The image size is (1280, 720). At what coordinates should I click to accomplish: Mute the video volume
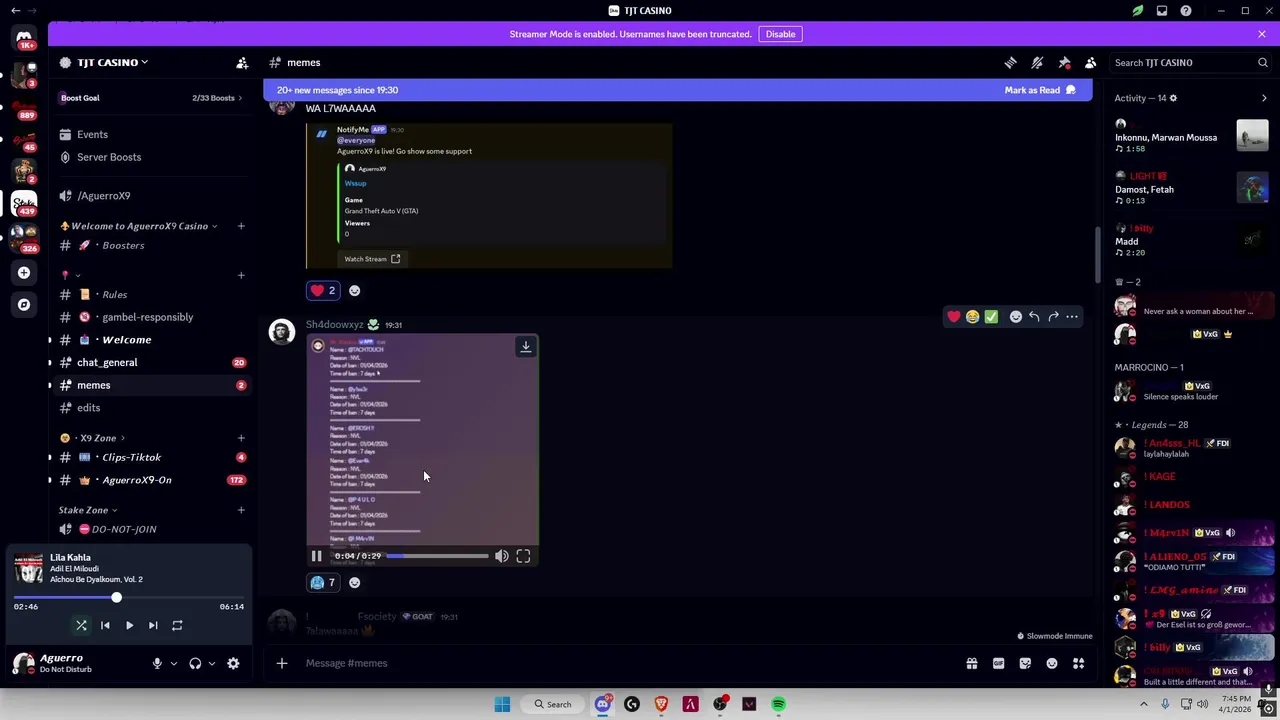[501, 556]
